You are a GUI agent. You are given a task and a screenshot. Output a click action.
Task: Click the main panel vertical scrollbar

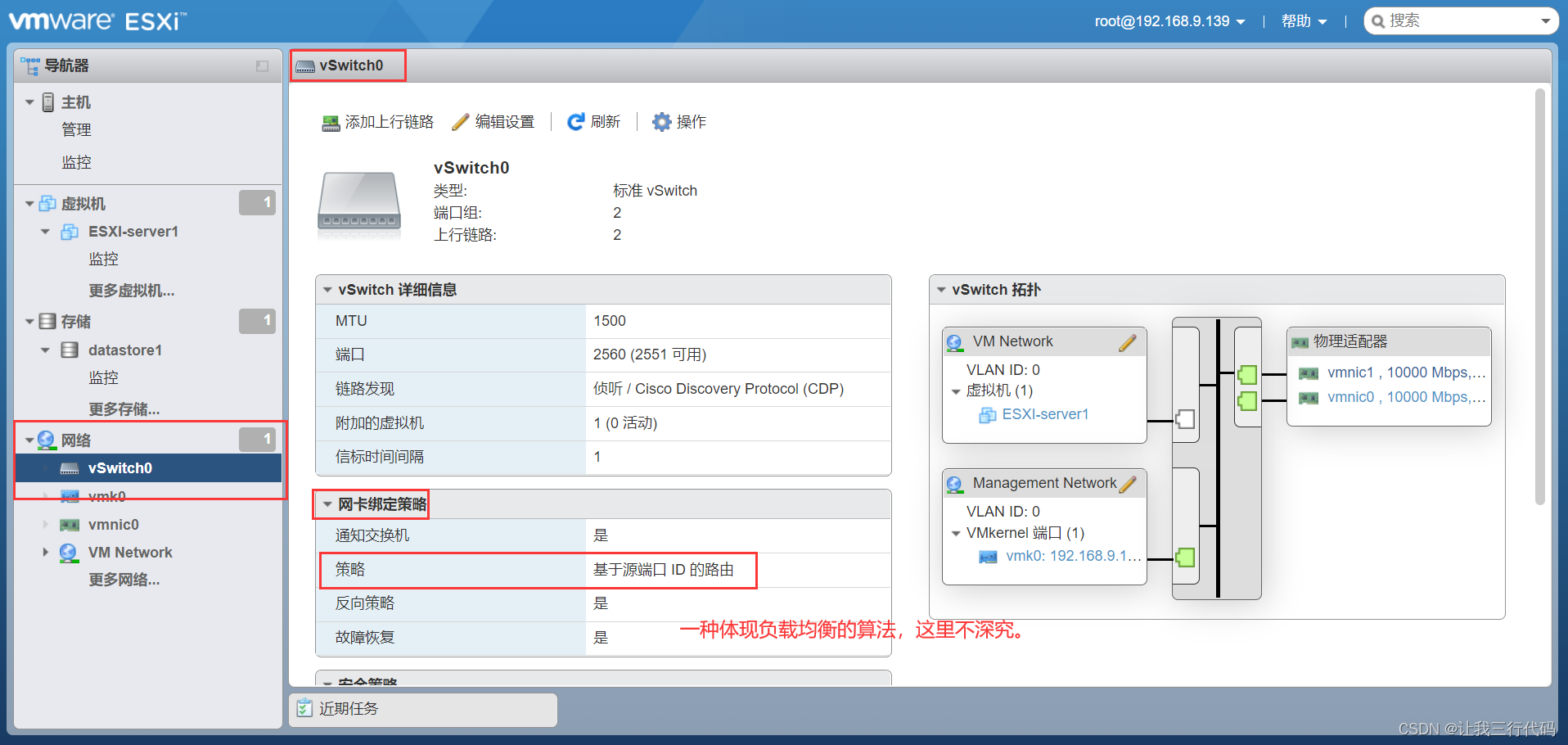click(1539, 295)
